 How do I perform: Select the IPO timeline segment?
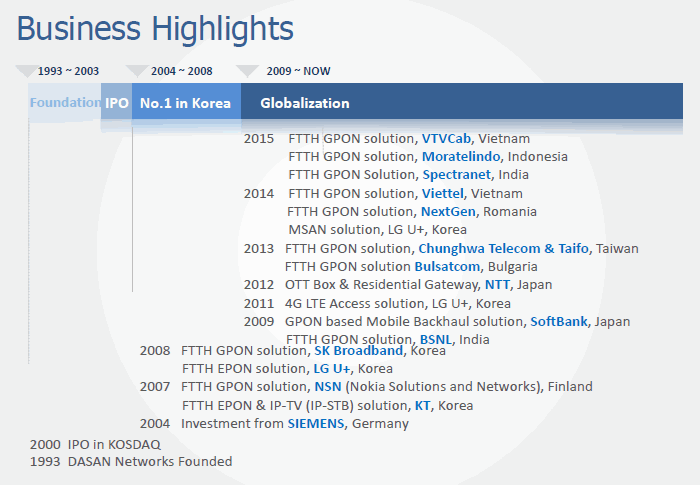point(117,102)
